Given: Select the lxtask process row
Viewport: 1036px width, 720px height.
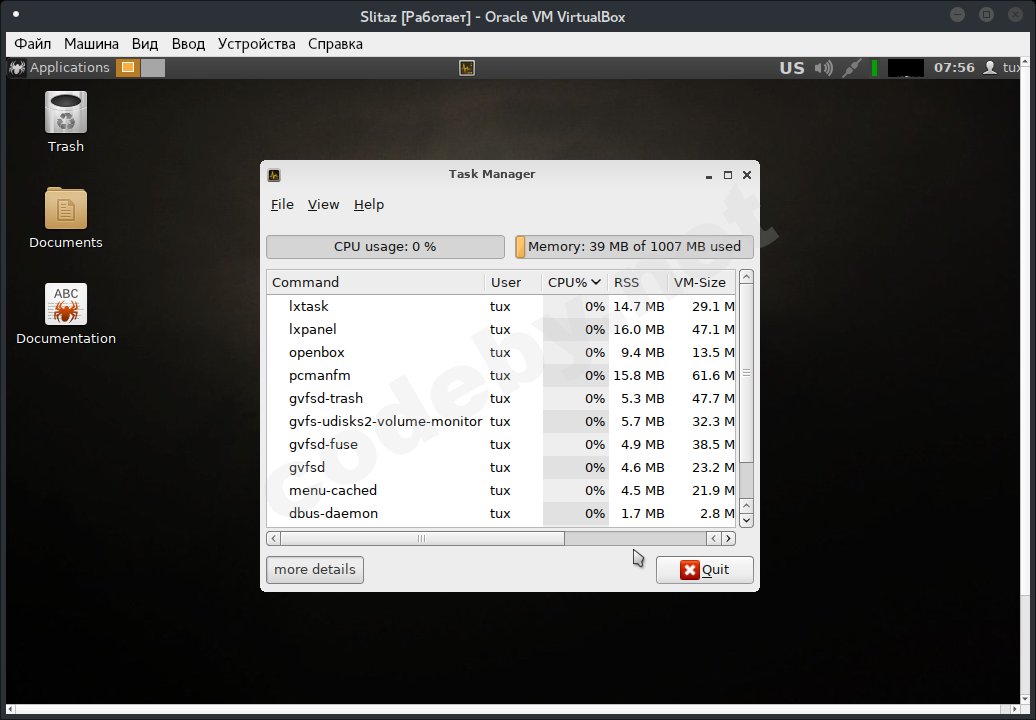Looking at the screenshot, I should click(x=501, y=306).
